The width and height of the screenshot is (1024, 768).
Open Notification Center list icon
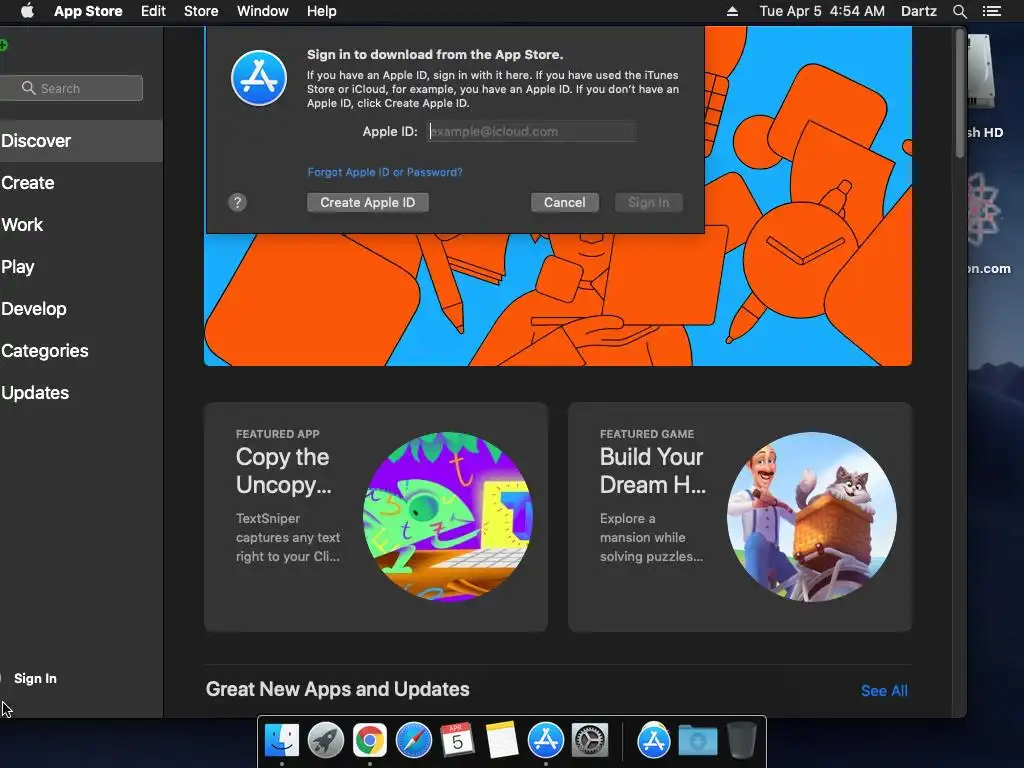[992, 11]
